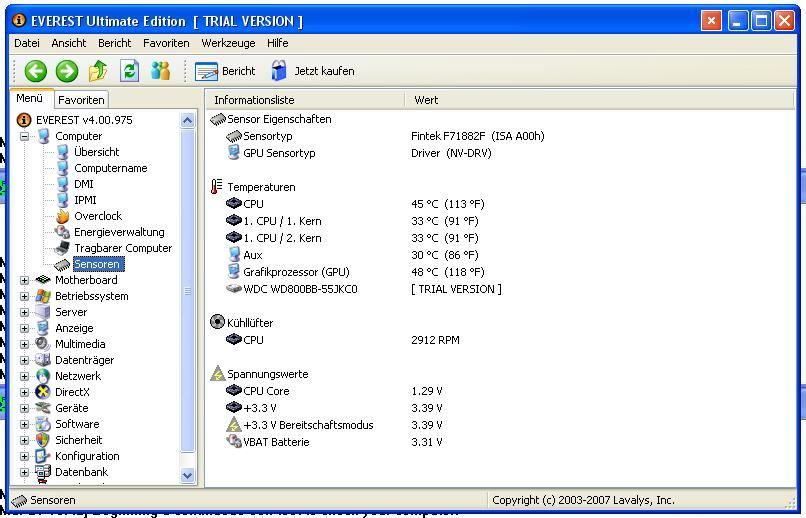Expand the Netzwerk tree node
This screenshot has width=806, height=518.
click(24, 376)
